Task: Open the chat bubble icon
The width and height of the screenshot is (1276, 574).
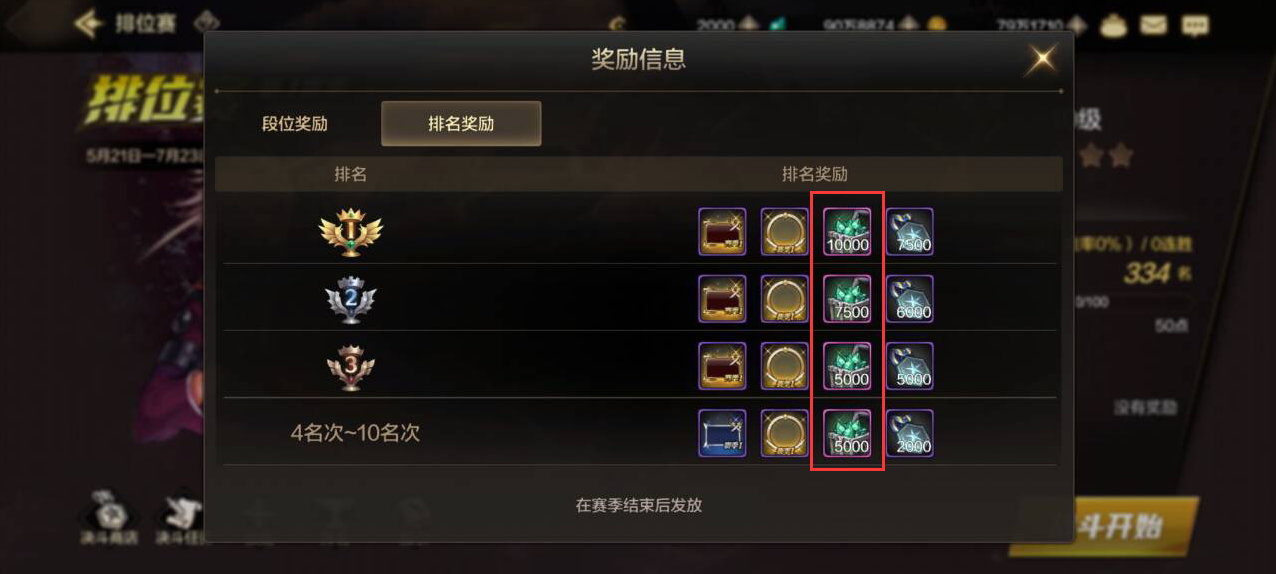Action: click(x=1195, y=25)
